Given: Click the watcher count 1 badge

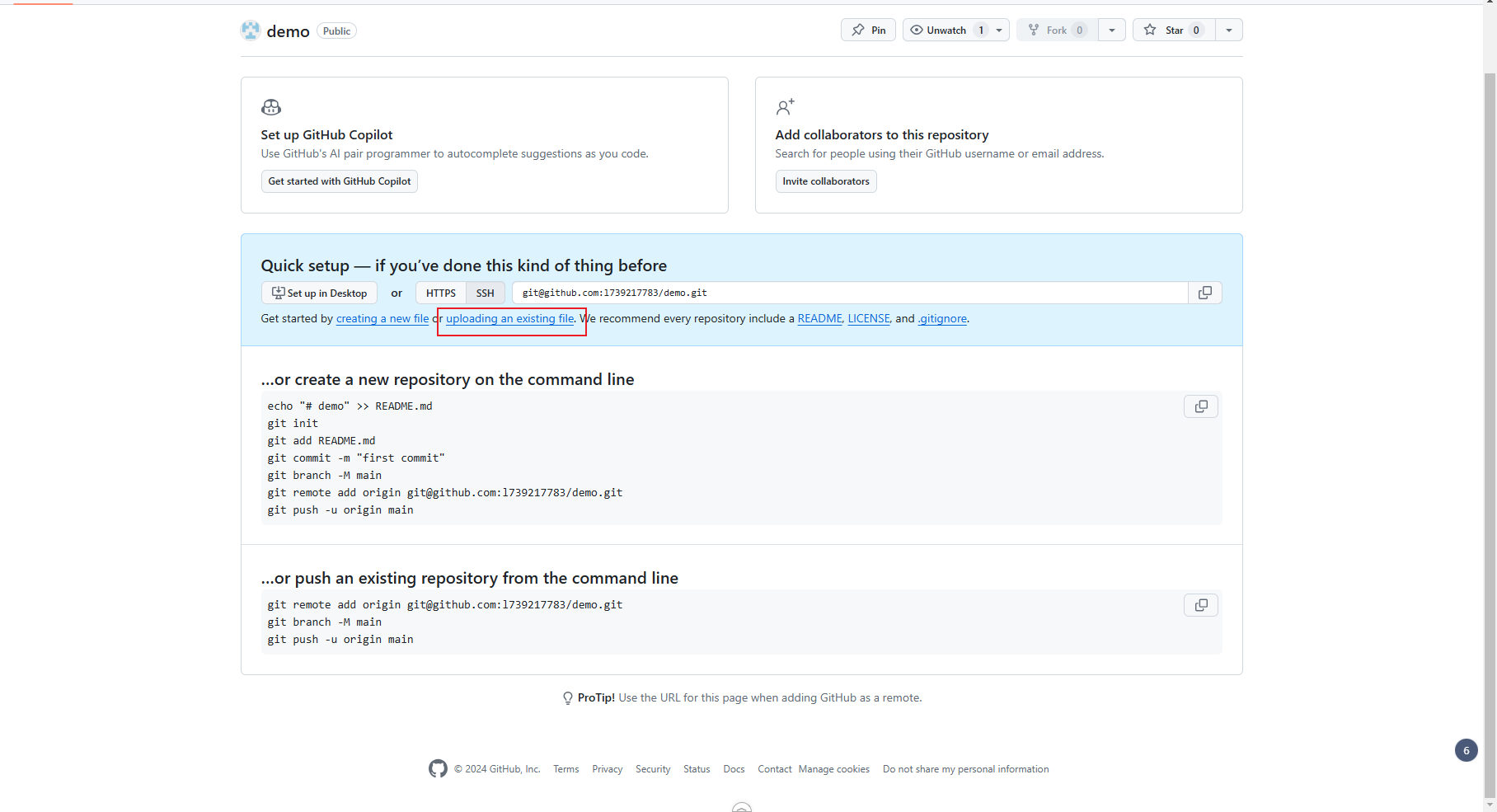Looking at the screenshot, I should tap(981, 31).
